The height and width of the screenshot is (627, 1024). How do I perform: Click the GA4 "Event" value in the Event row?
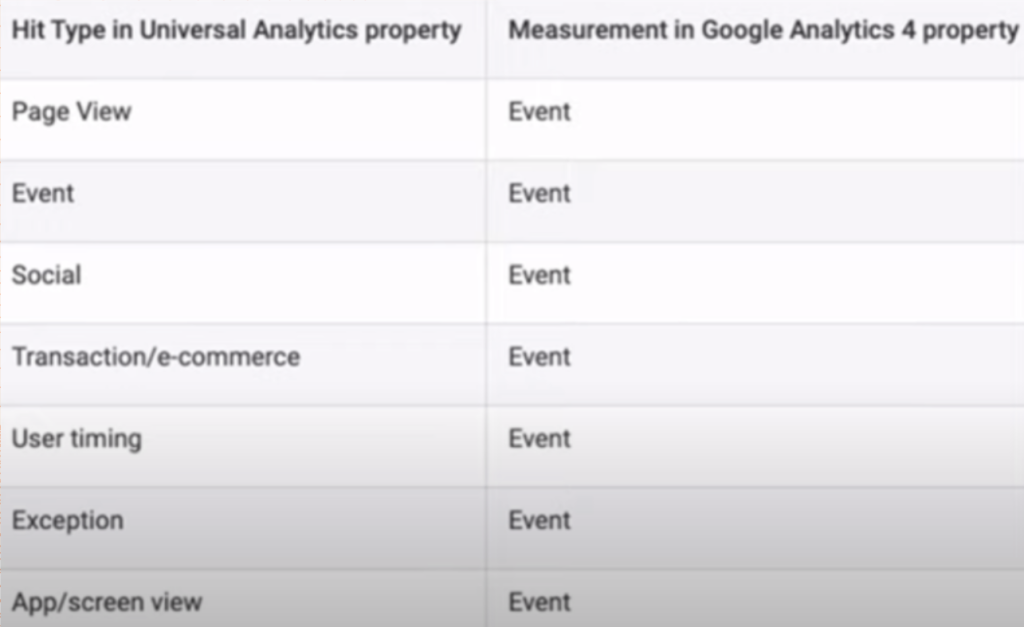coord(539,193)
